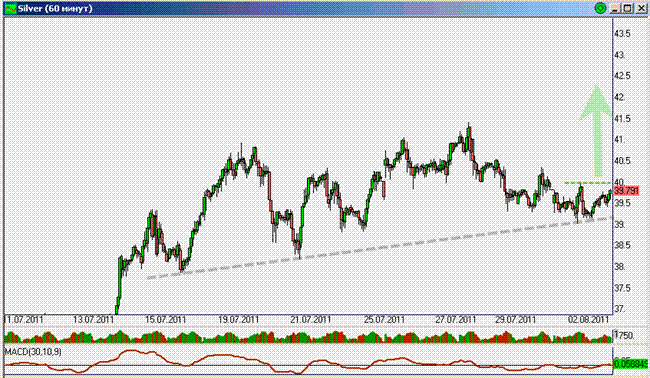Select the green MACD value label 0.058849
This screenshot has width=650, height=378.
(x=631, y=364)
